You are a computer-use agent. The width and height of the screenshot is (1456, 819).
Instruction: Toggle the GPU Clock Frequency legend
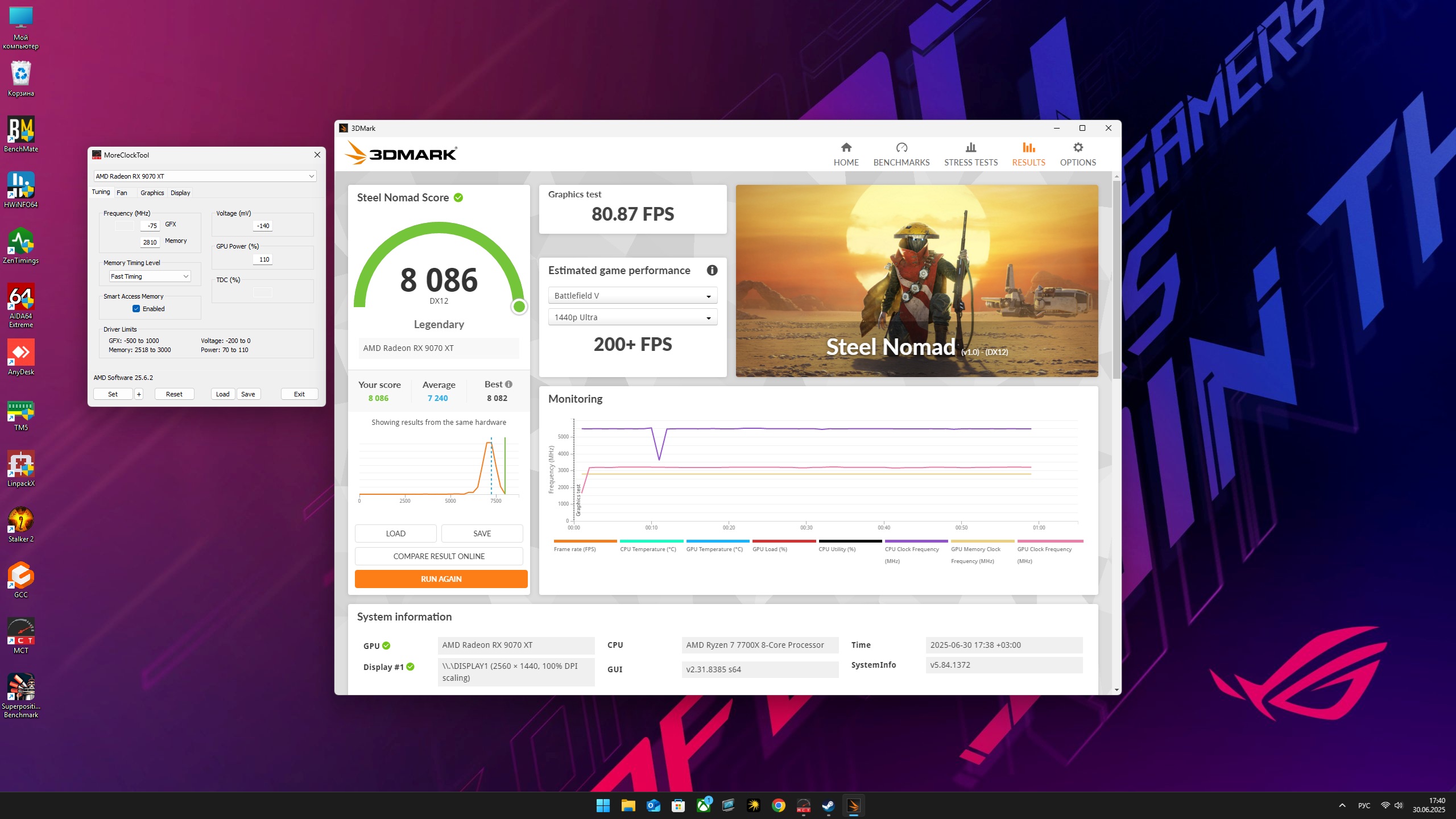[1044, 549]
